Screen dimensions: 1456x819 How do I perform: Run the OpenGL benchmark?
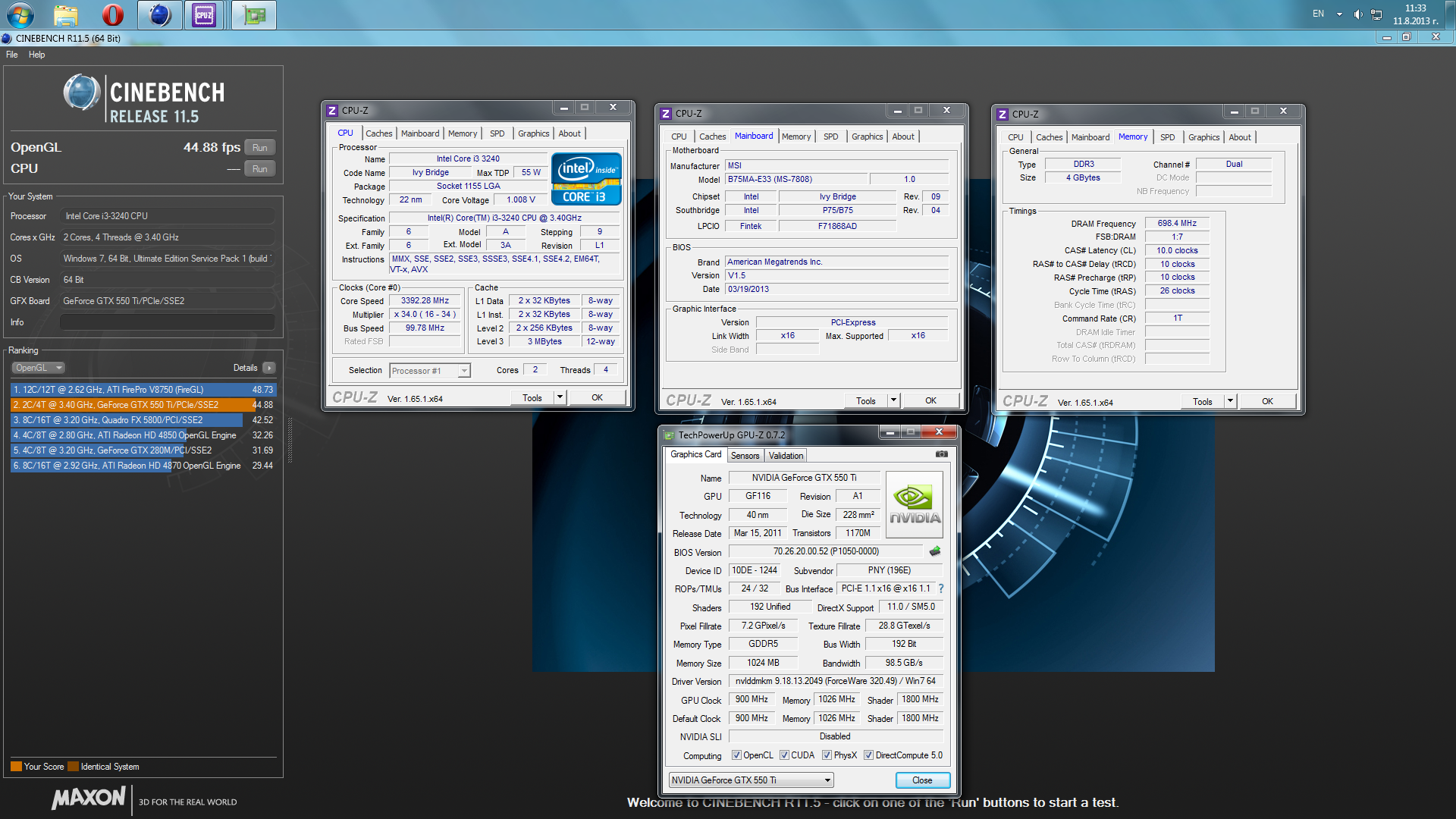259,147
